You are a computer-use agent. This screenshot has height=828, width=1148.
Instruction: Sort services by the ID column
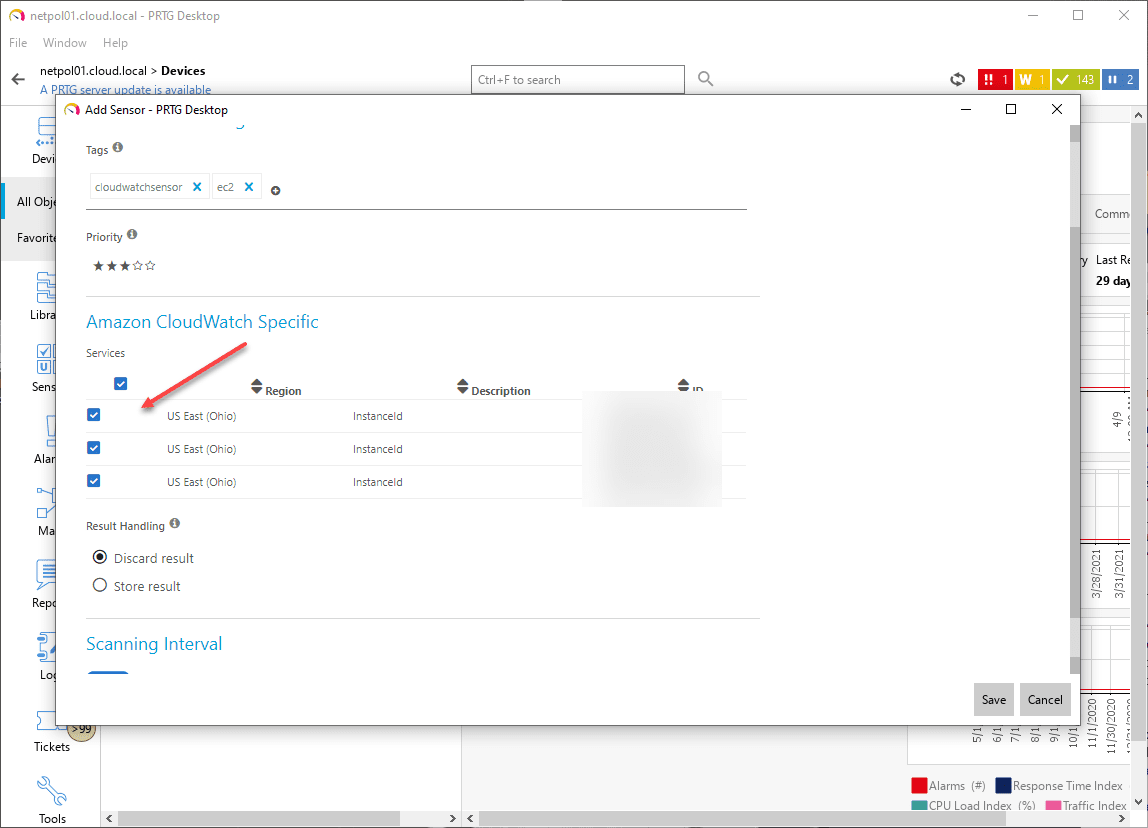(683, 385)
